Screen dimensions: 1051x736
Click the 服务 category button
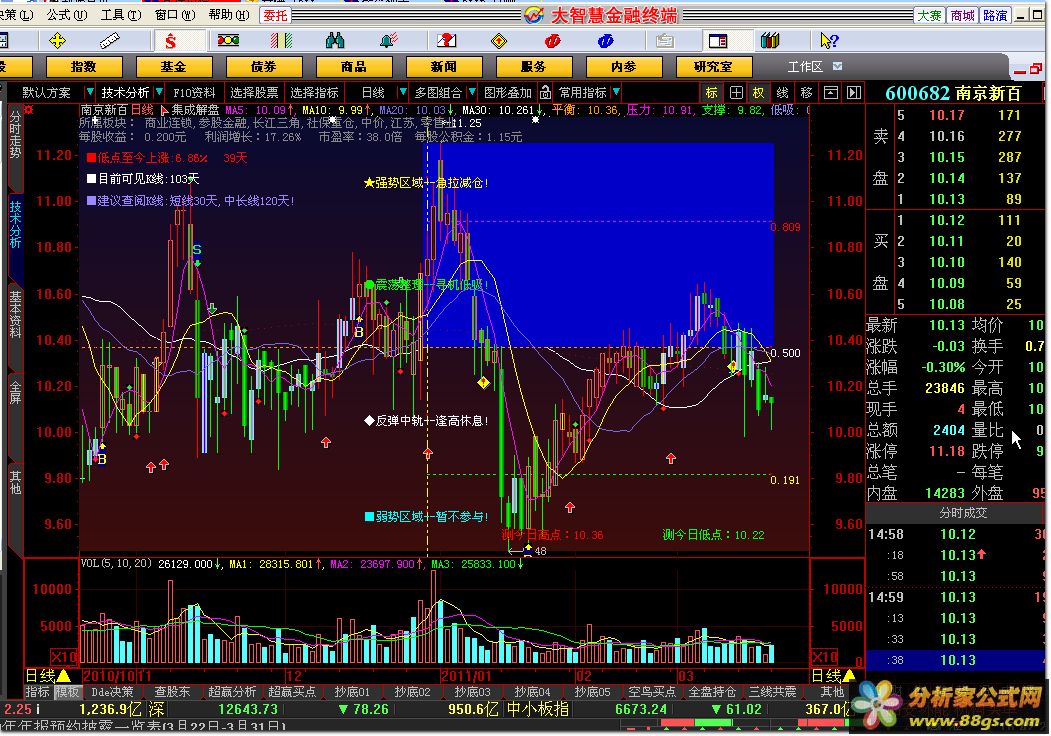534,66
